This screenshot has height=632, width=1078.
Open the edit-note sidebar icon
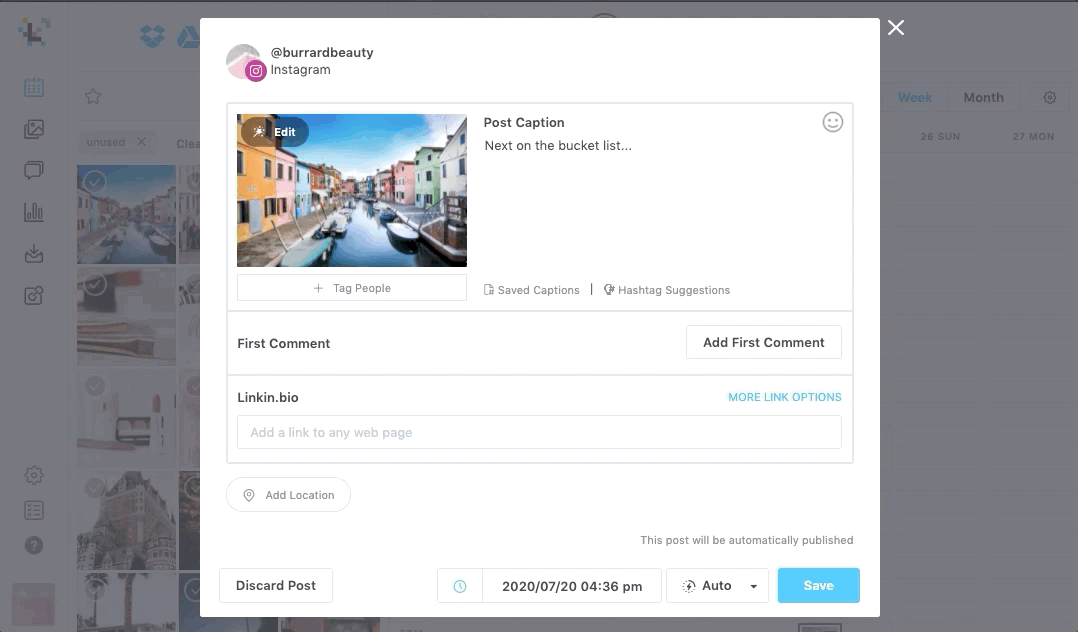[x=34, y=296]
